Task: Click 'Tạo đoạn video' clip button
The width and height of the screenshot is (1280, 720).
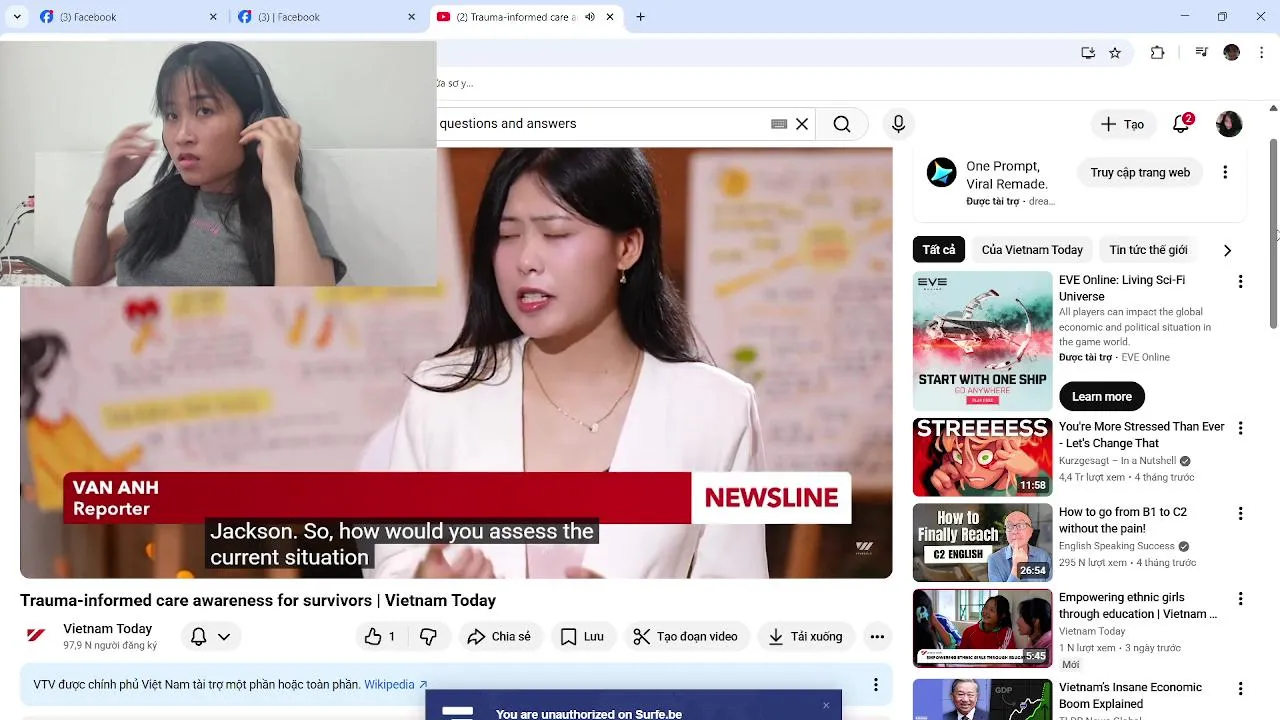Action: click(x=686, y=636)
